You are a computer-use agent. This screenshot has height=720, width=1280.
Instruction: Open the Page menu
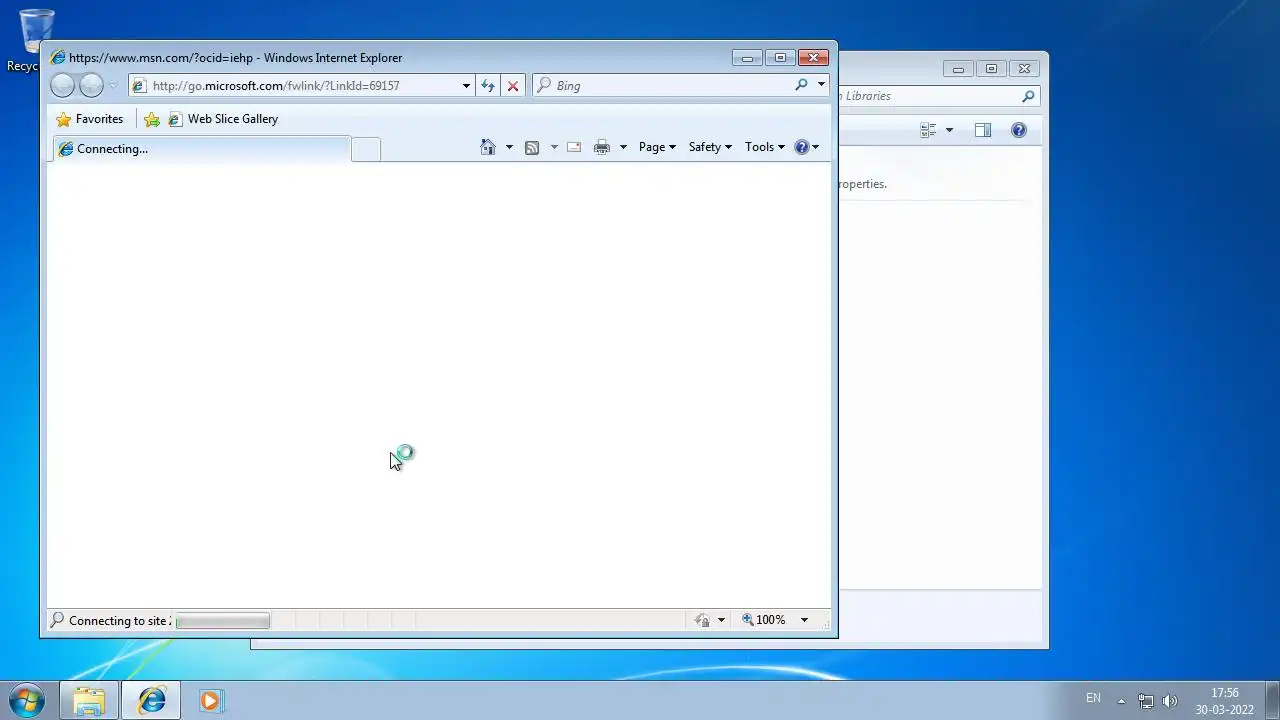pos(657,147)
